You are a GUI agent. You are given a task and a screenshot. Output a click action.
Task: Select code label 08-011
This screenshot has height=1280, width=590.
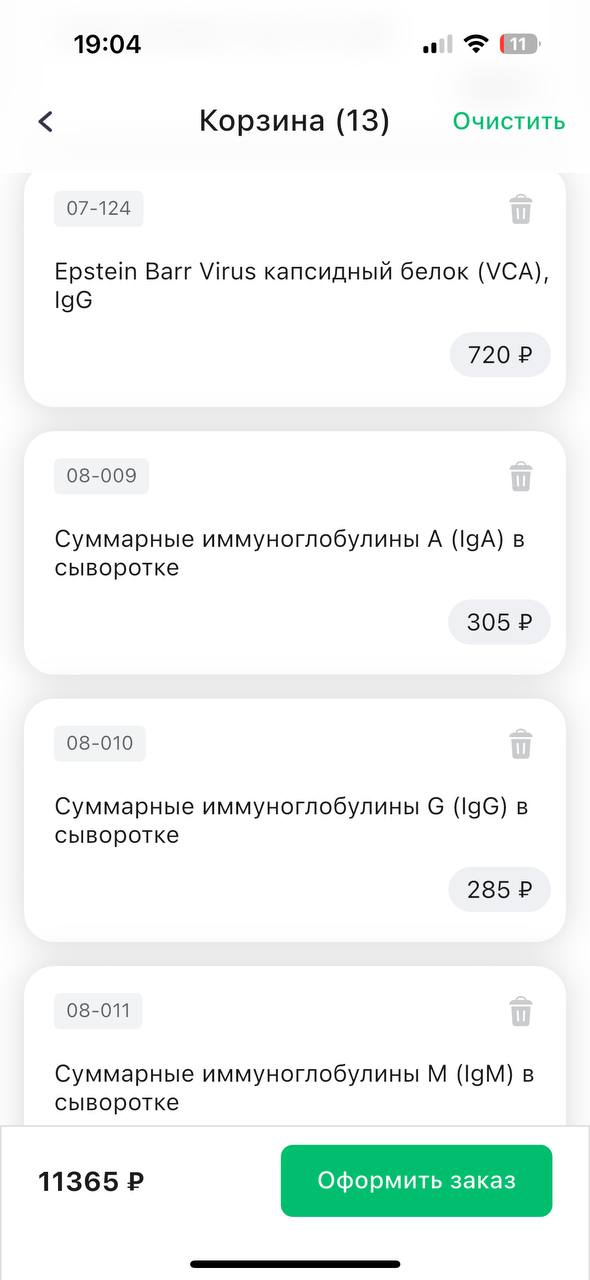point(98,1011)
